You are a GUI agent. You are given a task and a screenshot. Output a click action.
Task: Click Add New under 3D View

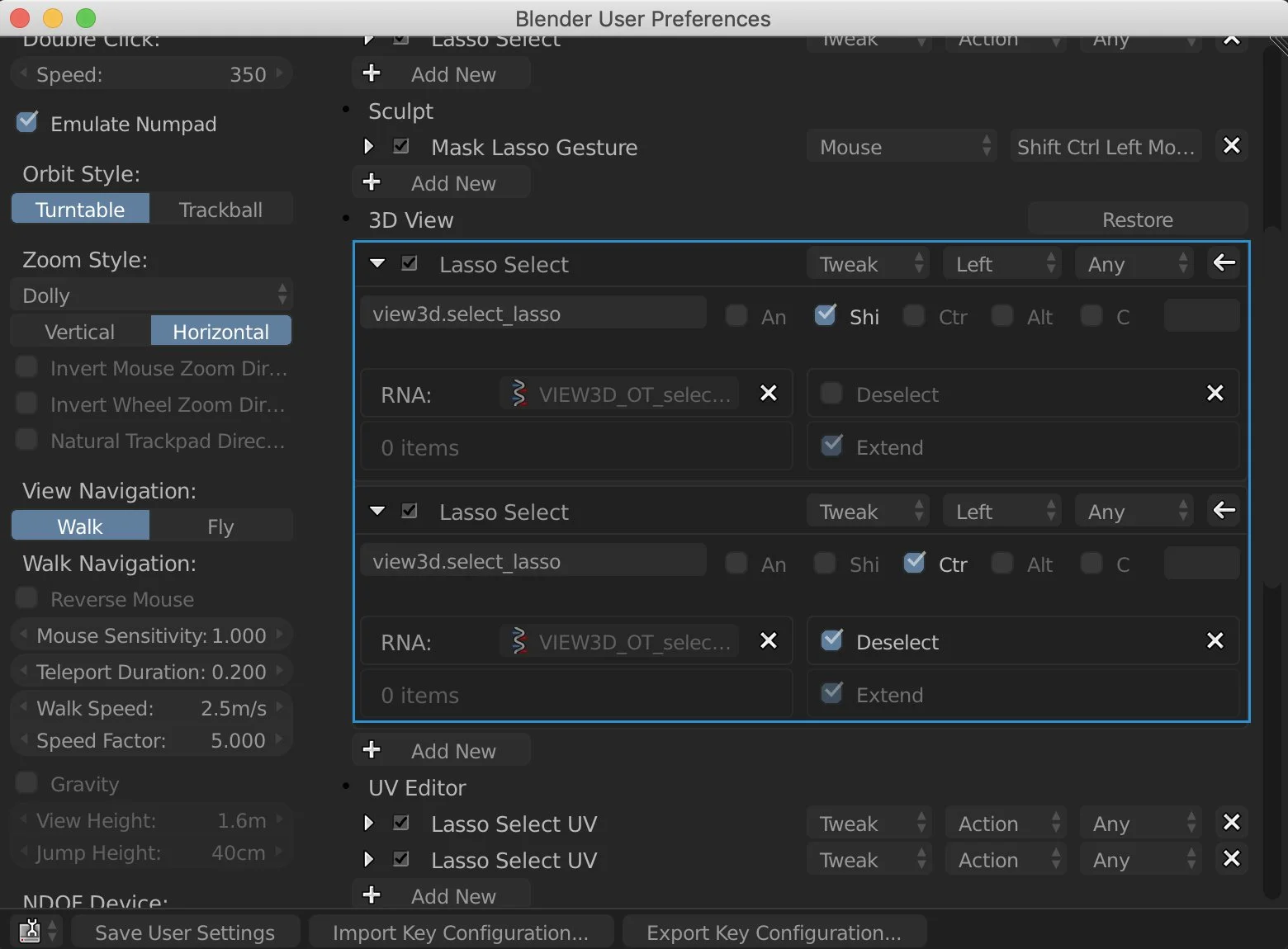point(442,750)
